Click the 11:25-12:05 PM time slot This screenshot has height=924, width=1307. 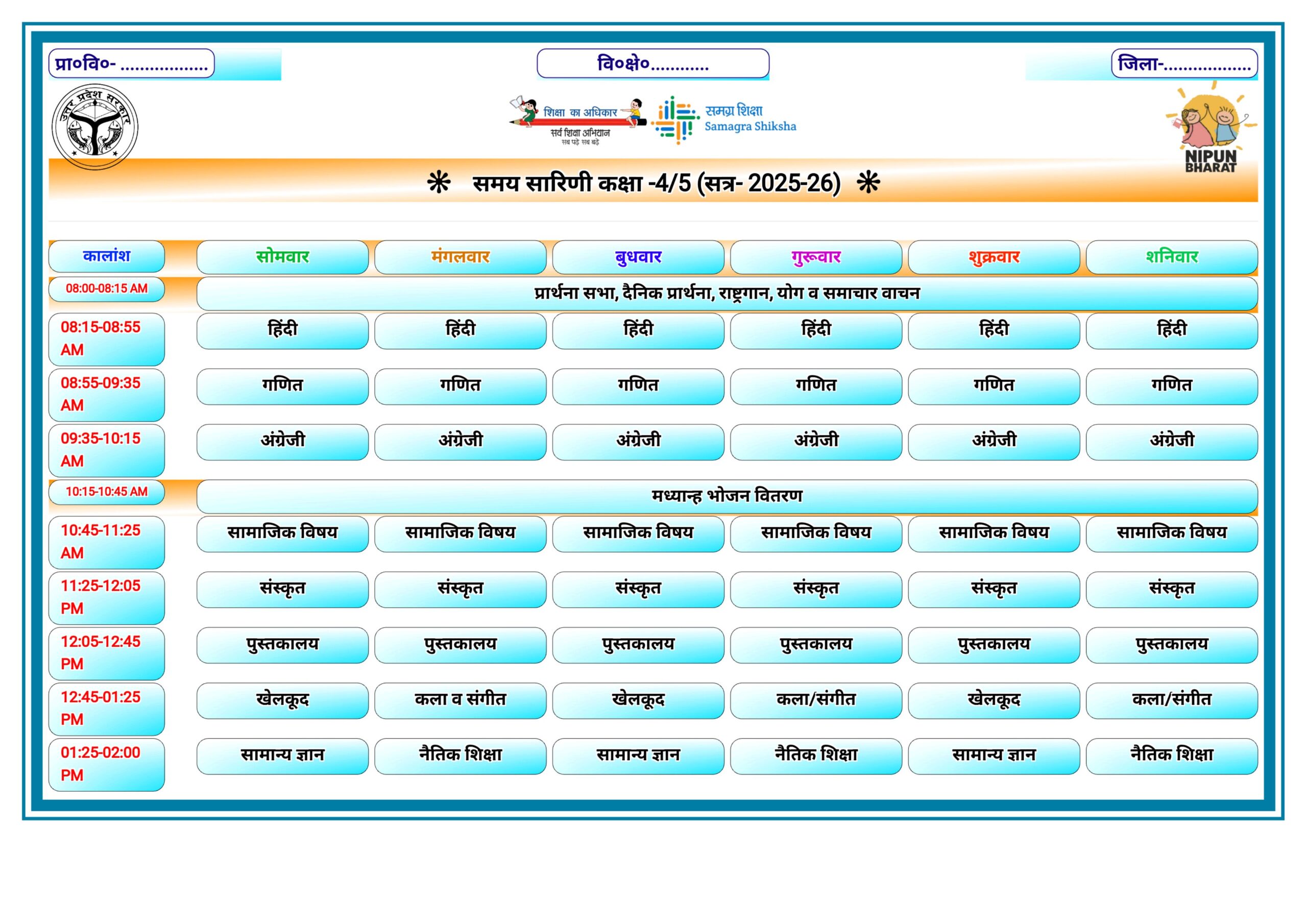pos(107,598)
